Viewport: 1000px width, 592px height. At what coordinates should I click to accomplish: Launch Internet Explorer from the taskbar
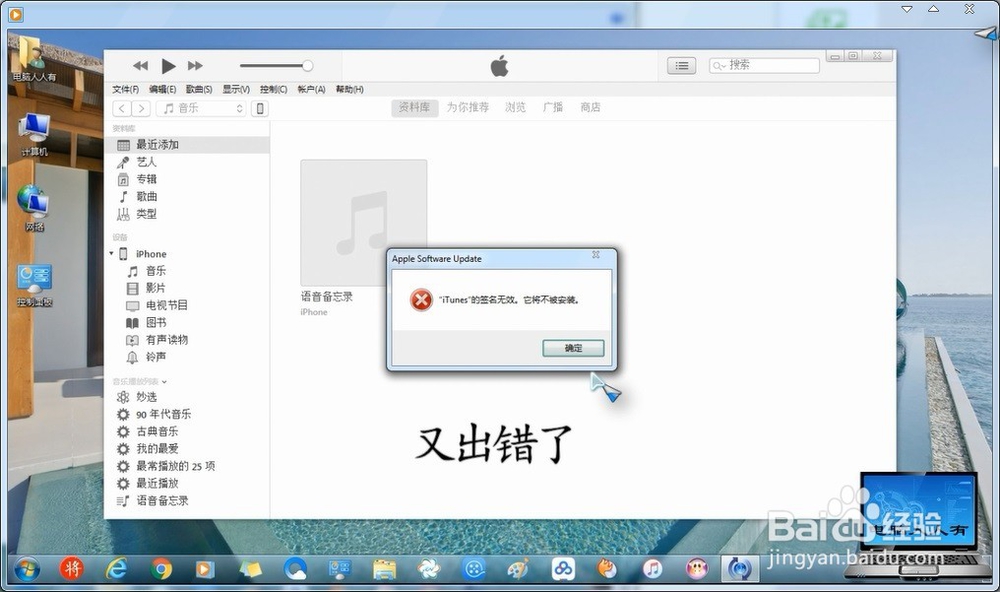pos(116,568)
